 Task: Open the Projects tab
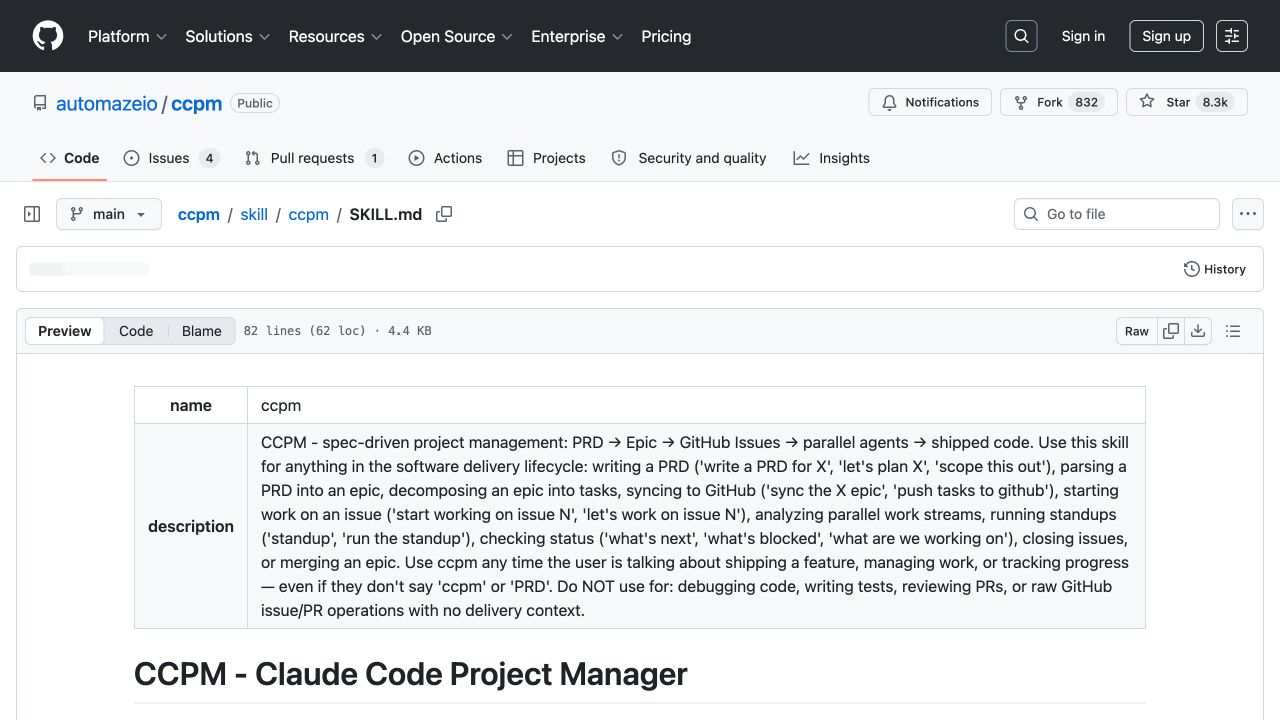(547, 158)
